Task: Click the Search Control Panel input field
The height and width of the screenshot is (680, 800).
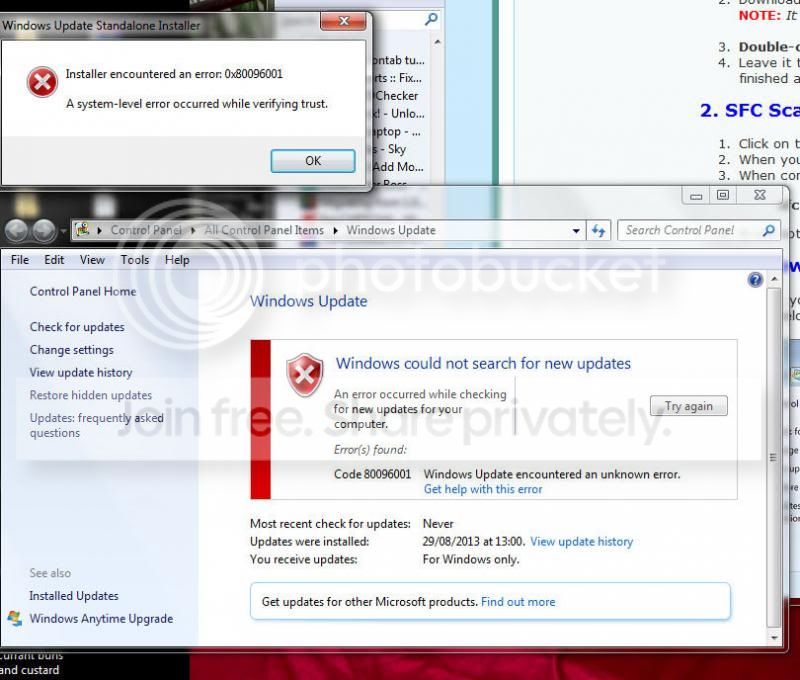Action: 690,231
